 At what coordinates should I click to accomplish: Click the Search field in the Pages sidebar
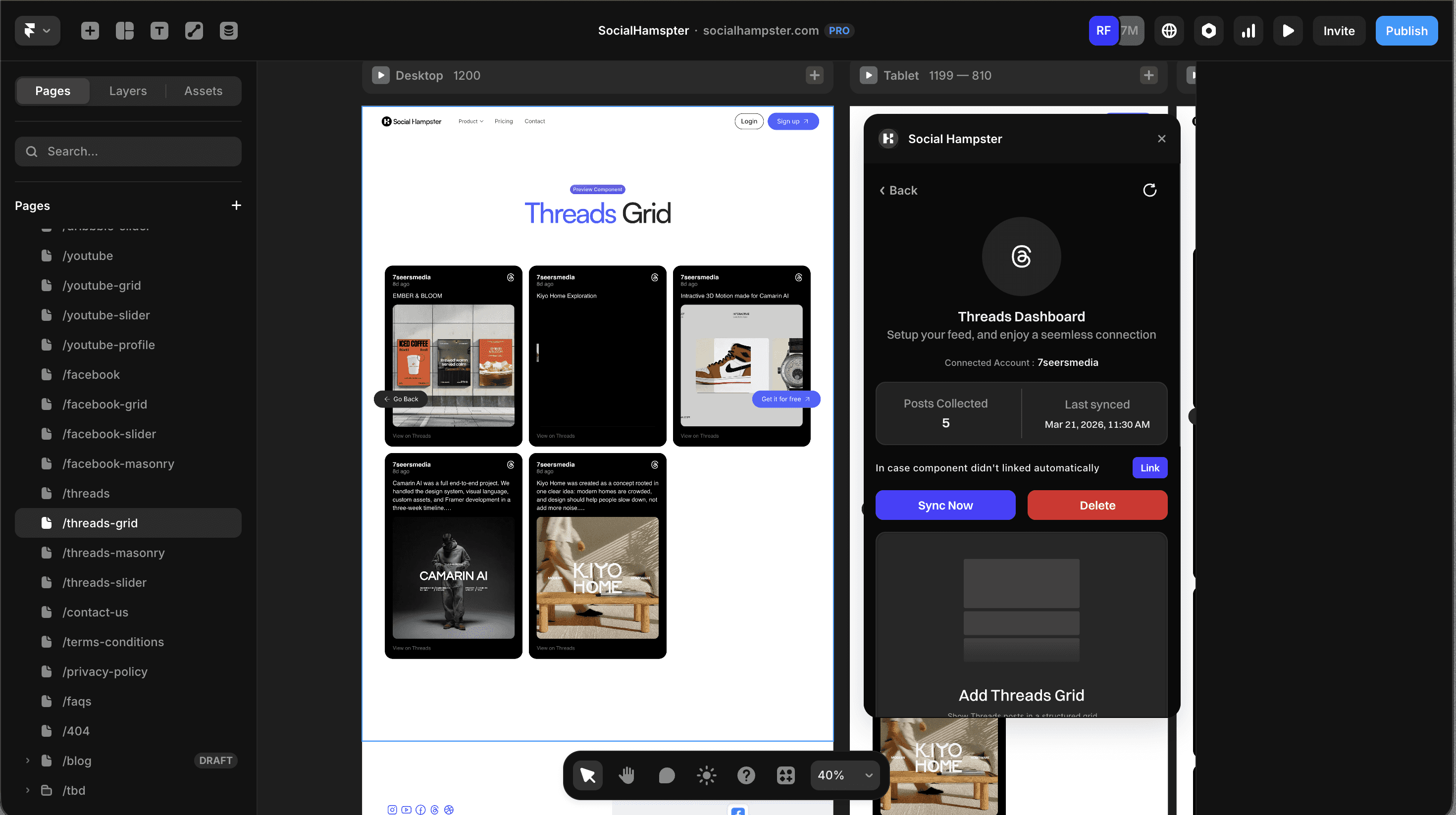tap(128, 152)
